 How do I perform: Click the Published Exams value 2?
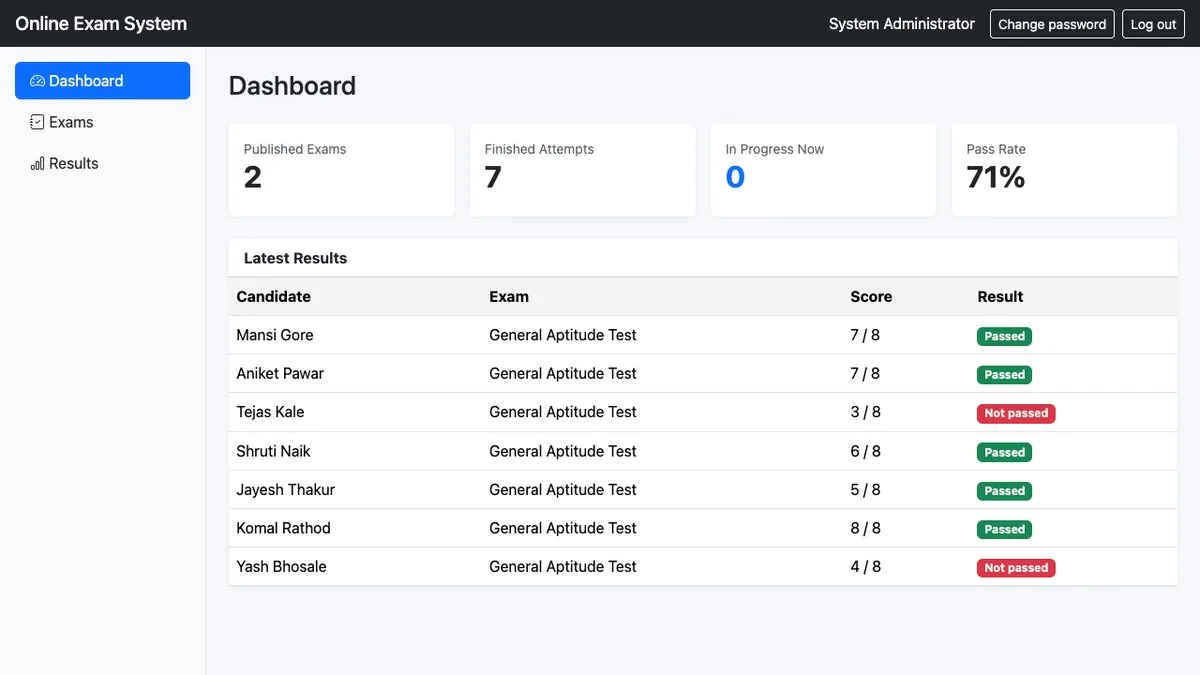[253, 177]
